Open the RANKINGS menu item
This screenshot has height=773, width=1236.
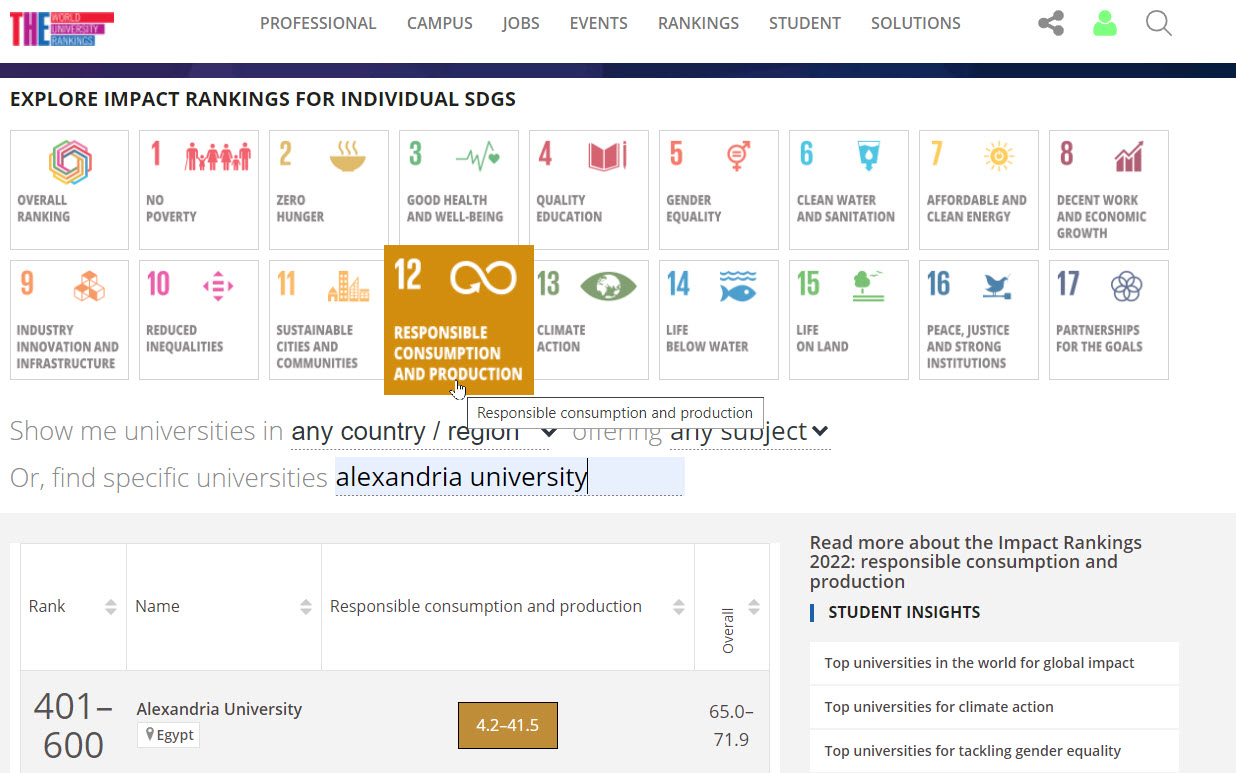click(698, 23)
